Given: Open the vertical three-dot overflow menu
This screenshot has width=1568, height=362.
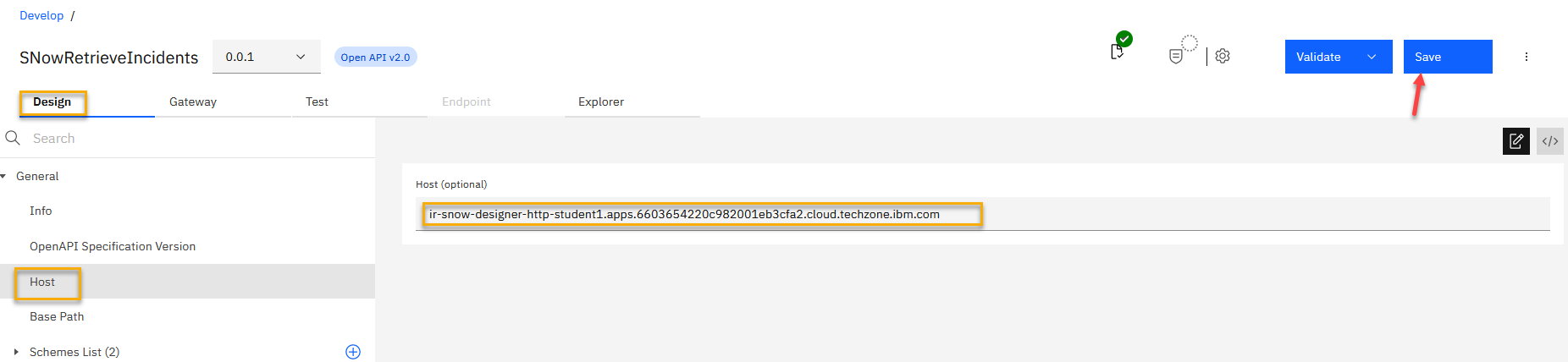Looking at the screenshot, I should pyautogui.click(x=1527, y=57).
